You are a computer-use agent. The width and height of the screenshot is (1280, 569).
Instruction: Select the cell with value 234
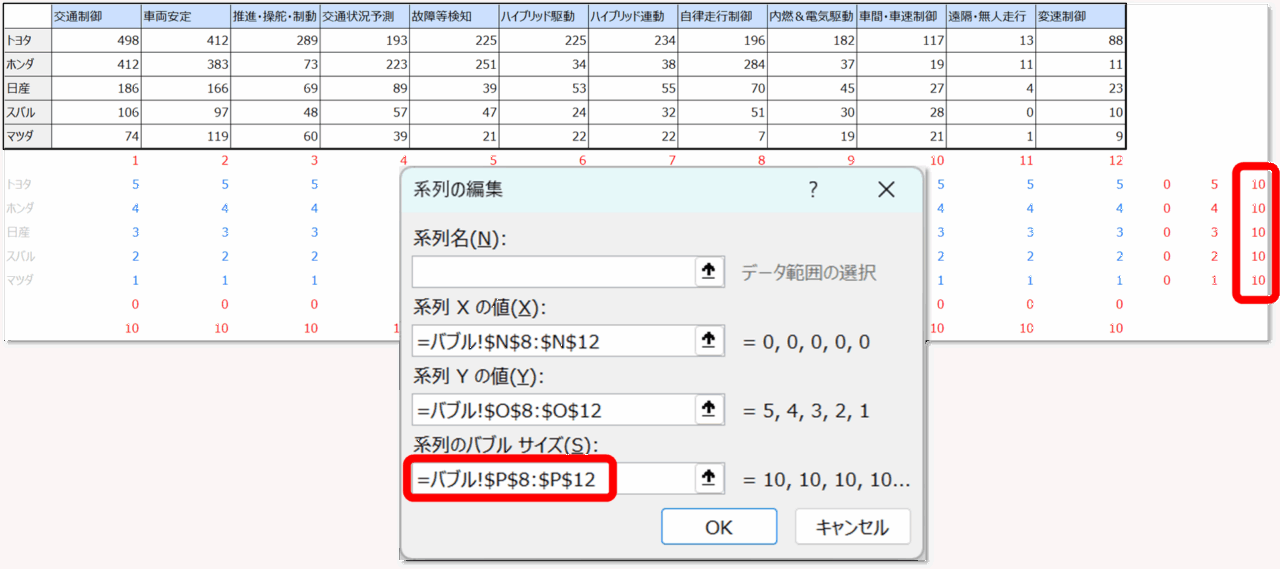pos(633,40)
